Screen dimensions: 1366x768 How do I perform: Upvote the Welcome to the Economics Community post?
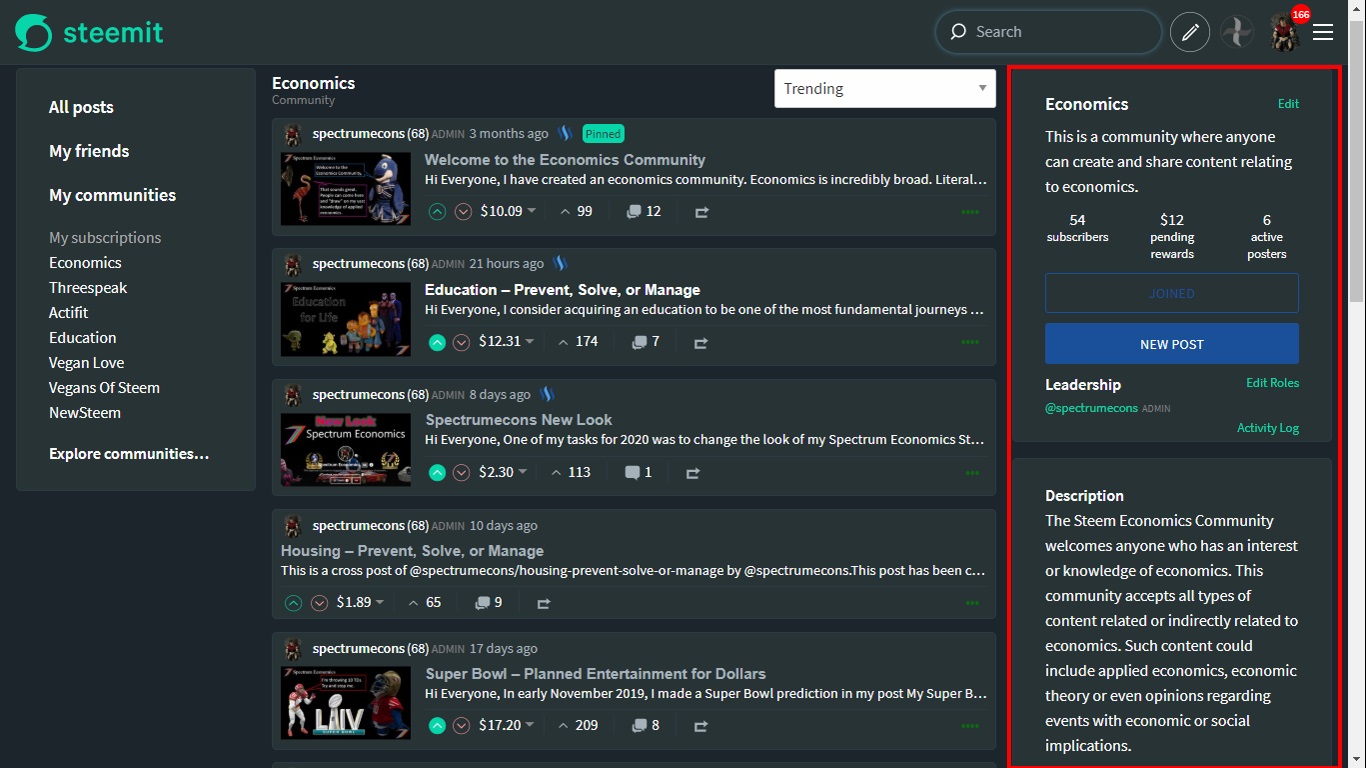(437, 211)
